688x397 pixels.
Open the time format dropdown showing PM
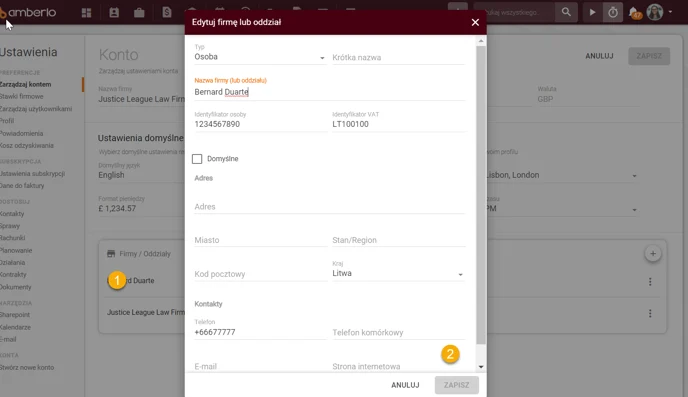tap(562, 208)
